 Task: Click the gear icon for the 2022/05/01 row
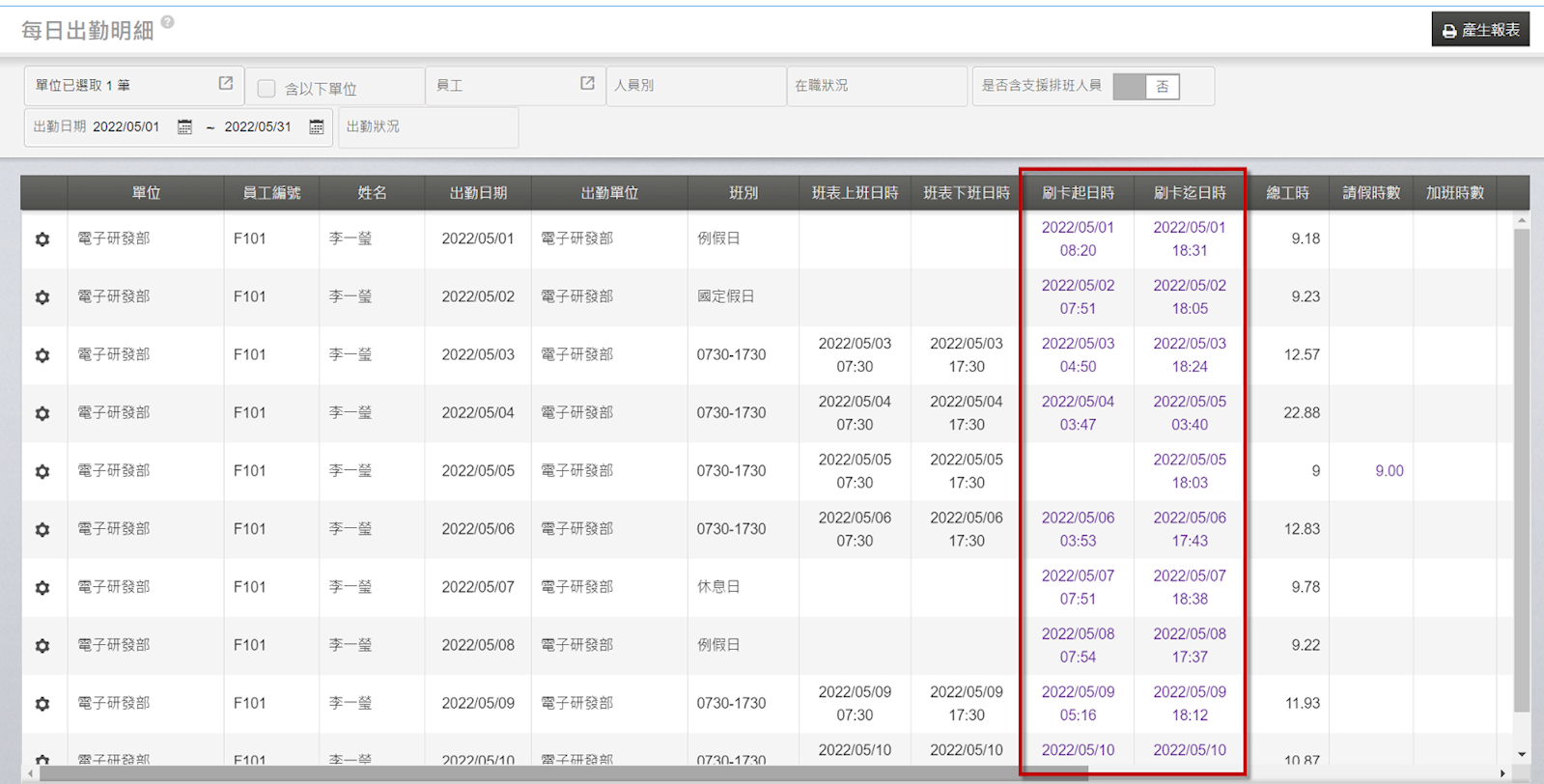[x=42, y=239]
